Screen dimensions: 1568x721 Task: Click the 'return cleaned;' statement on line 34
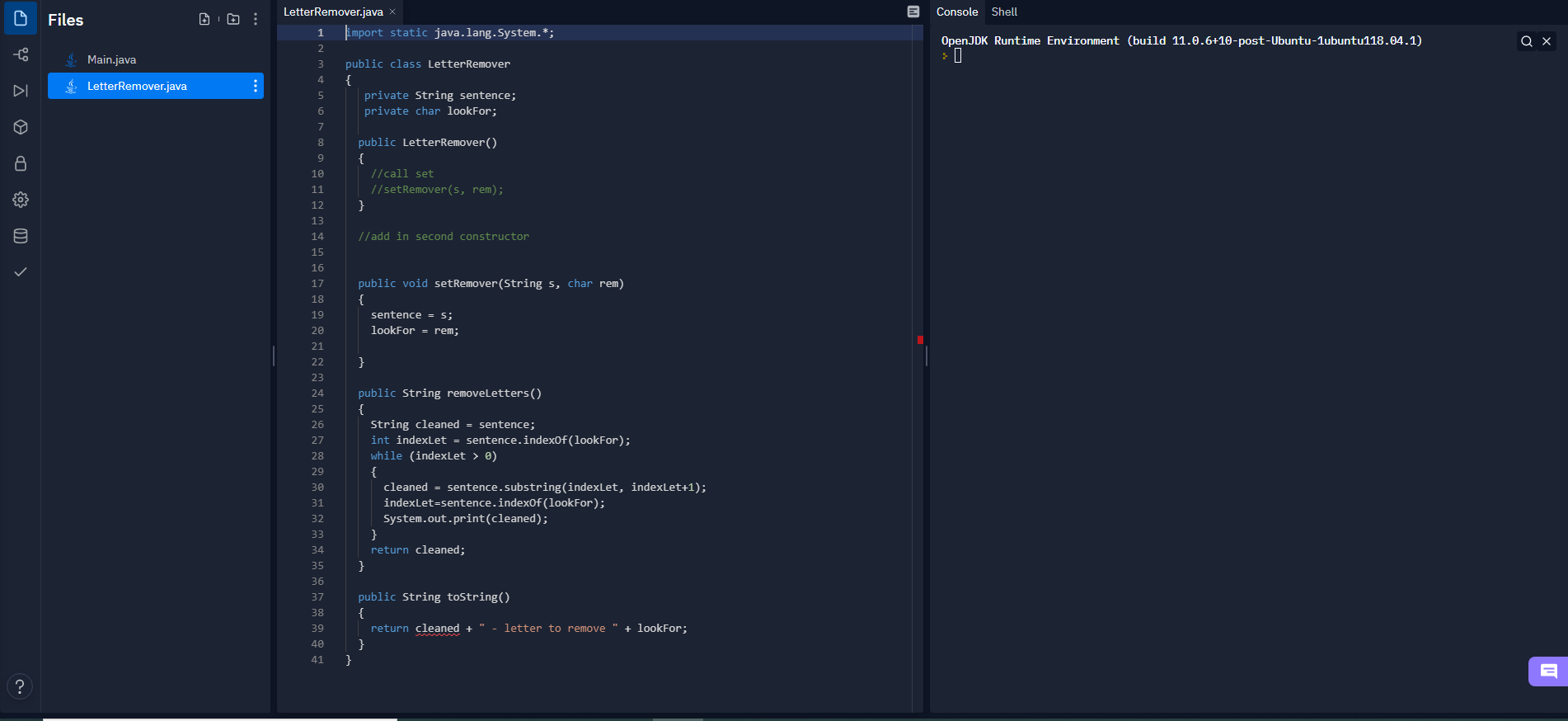pos(418,549)
